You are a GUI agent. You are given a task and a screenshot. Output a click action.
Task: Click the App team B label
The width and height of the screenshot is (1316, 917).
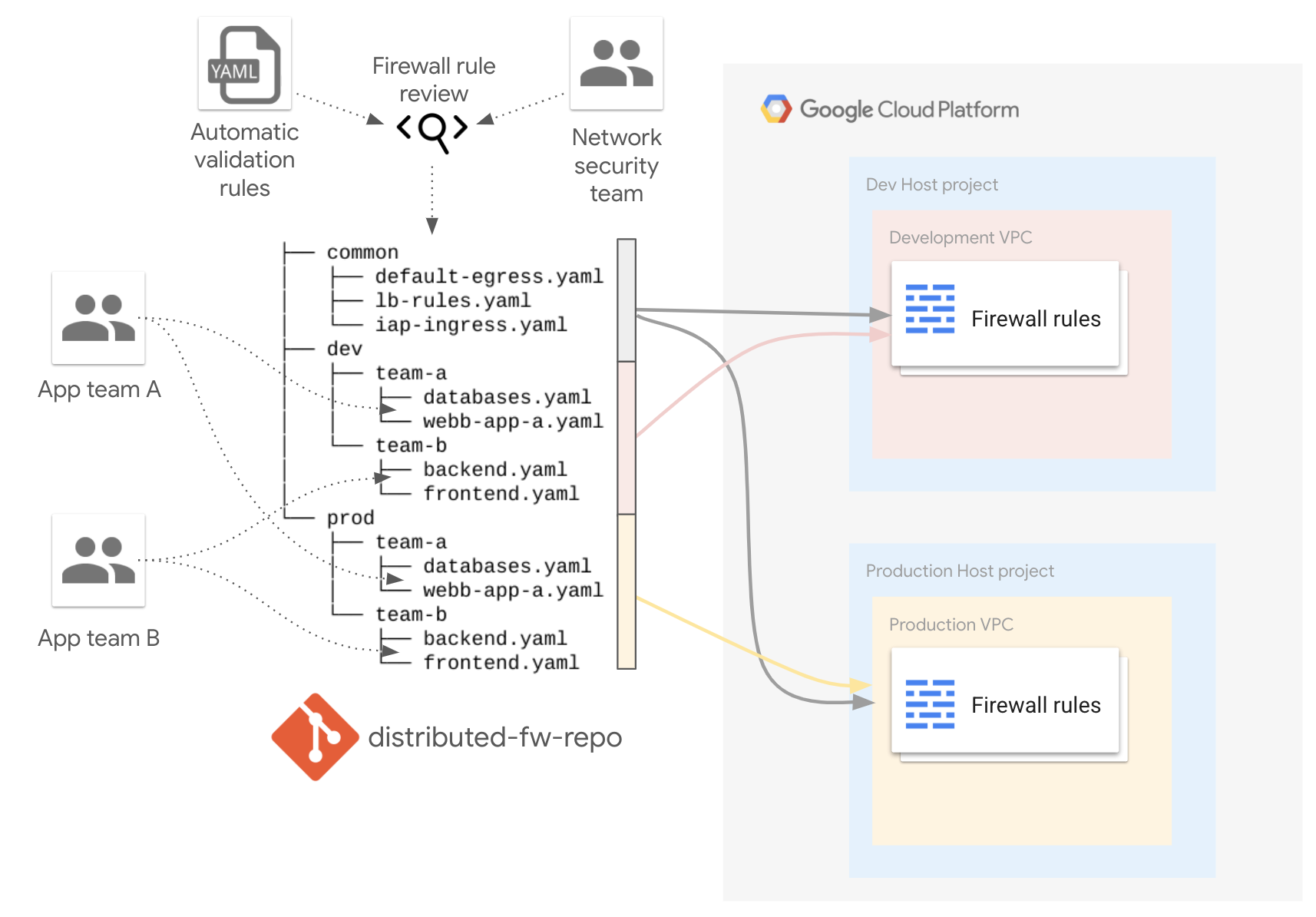99,639
